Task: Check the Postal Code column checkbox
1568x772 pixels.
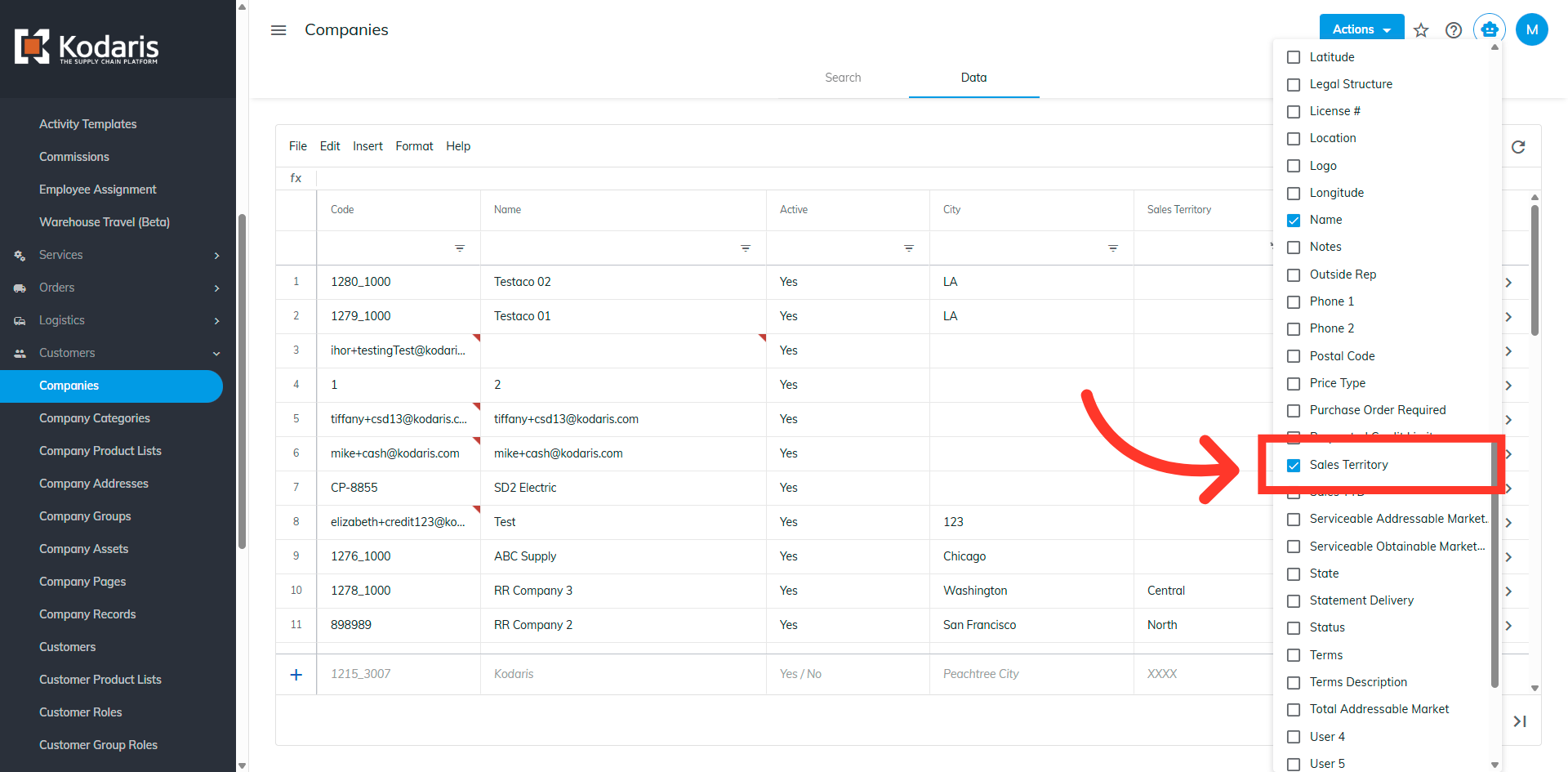Action: point(1294,356)
